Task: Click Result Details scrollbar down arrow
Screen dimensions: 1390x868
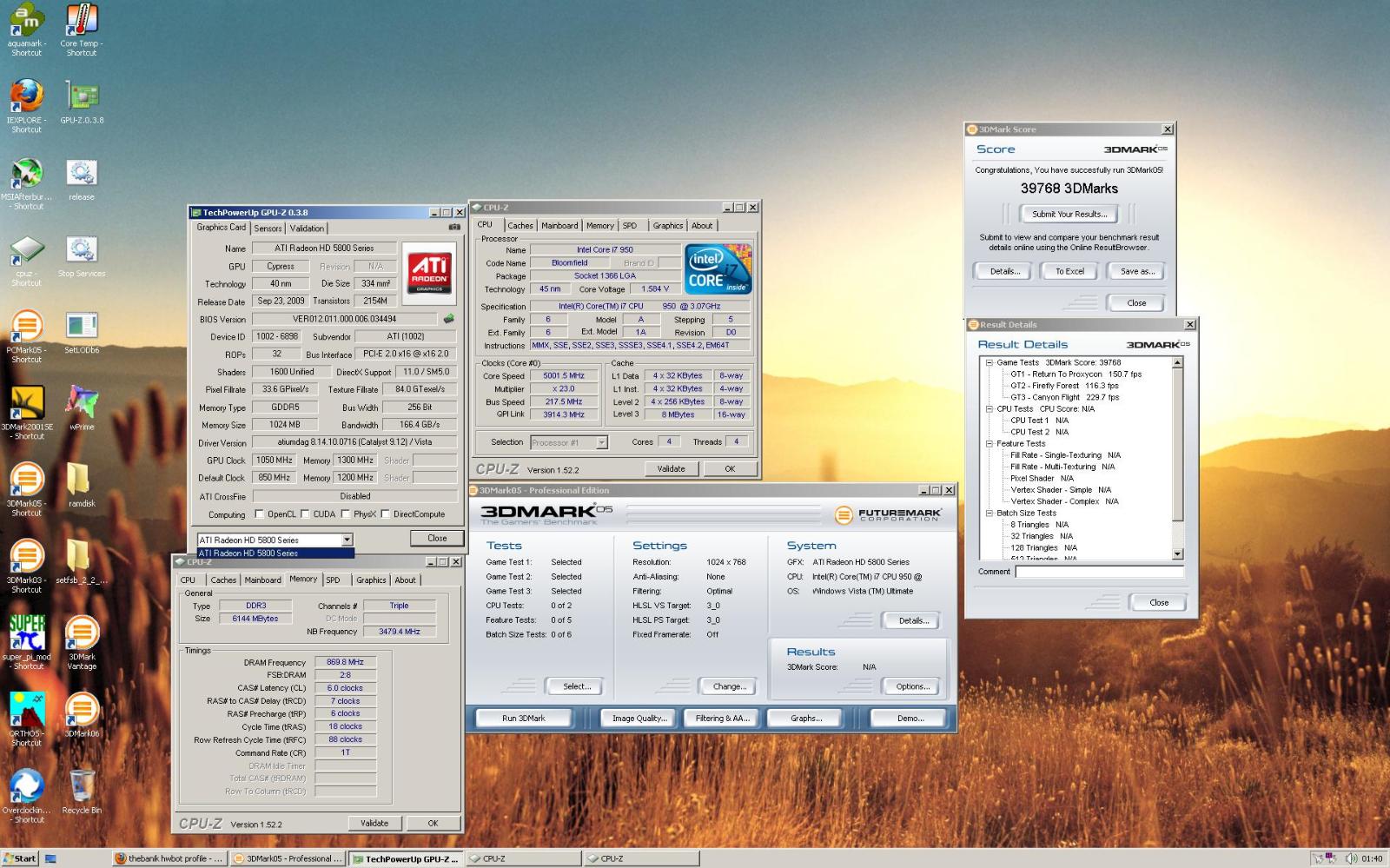Action: pyautogui.click(x=1178, y=554)
